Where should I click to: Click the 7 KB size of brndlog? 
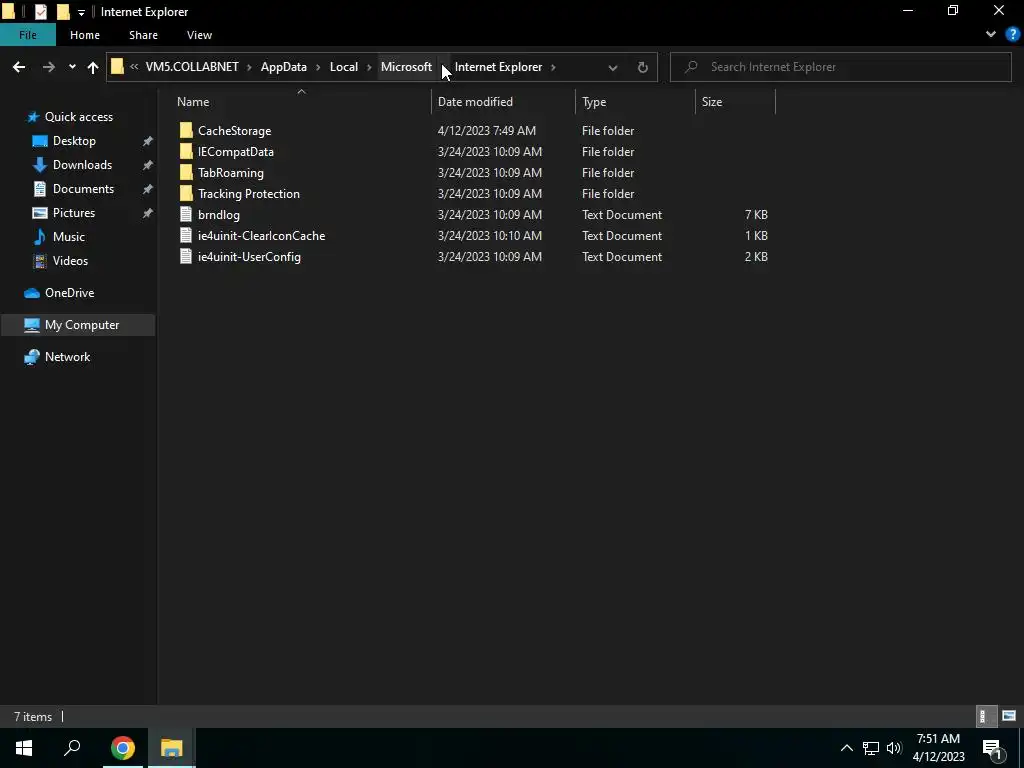coord(756,214)
